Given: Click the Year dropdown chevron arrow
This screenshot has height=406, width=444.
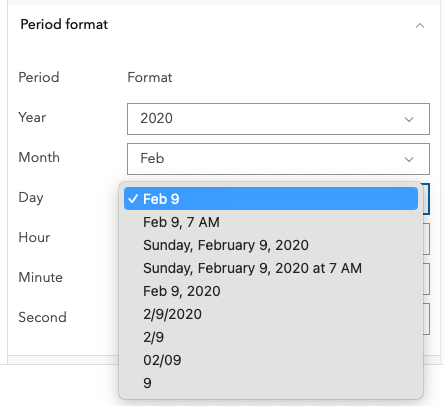Looking at the screenshot, I should pos(409,119).
